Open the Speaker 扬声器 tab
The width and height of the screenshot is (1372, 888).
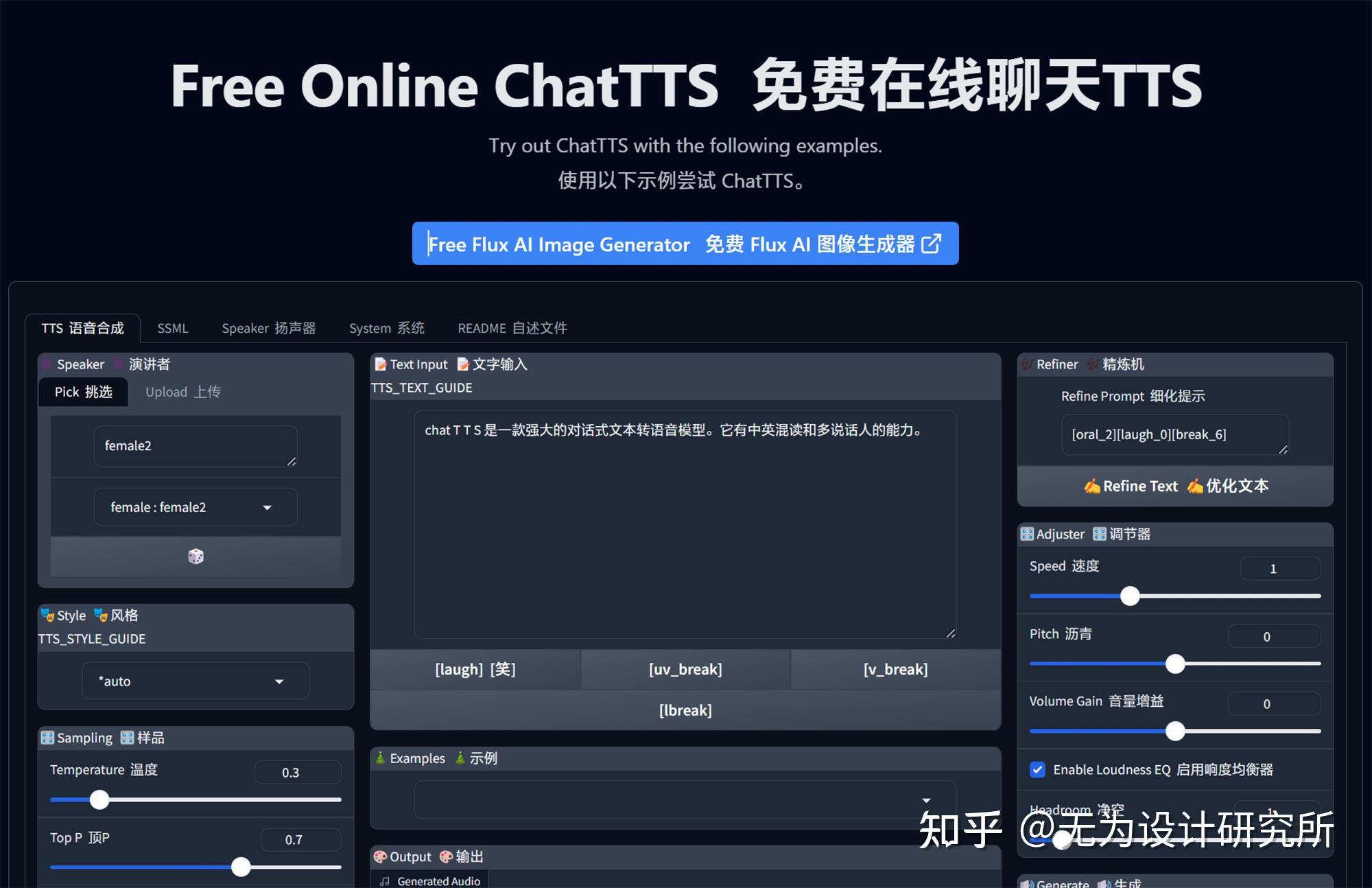click(268, 328)
